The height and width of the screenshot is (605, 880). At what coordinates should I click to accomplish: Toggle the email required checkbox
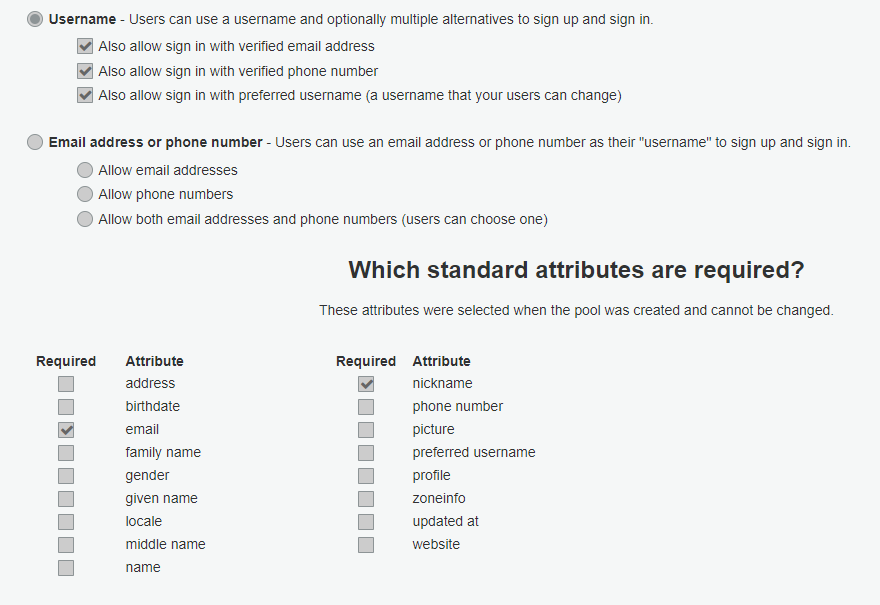click(66, 430)
